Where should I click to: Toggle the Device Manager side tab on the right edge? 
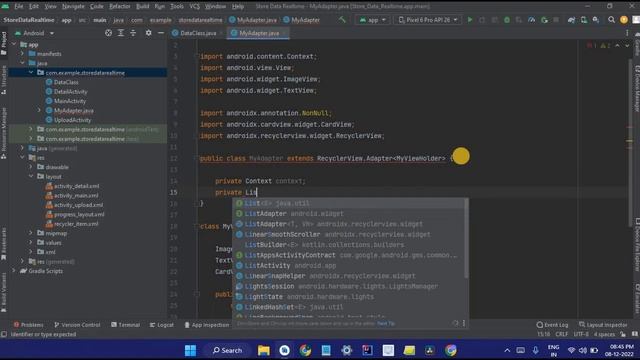click(636, 88)
